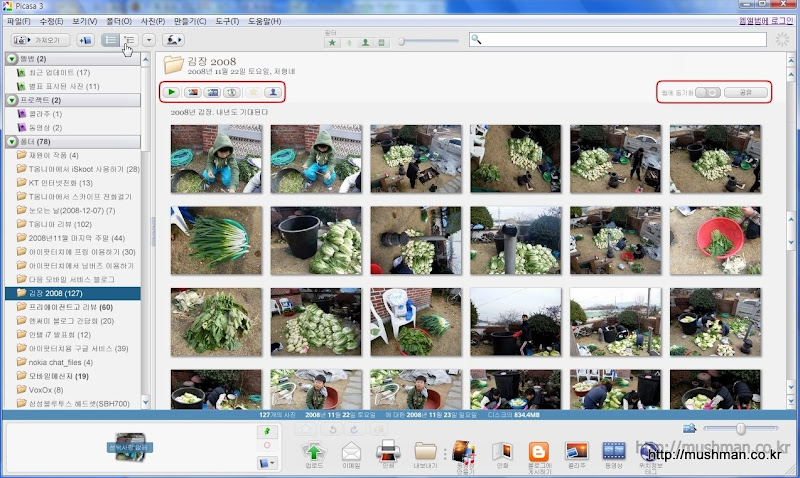The width and height of the screenshot is (800, 478).
Task: Open the 사진(P) menu
Action: [x=153, y=21]
